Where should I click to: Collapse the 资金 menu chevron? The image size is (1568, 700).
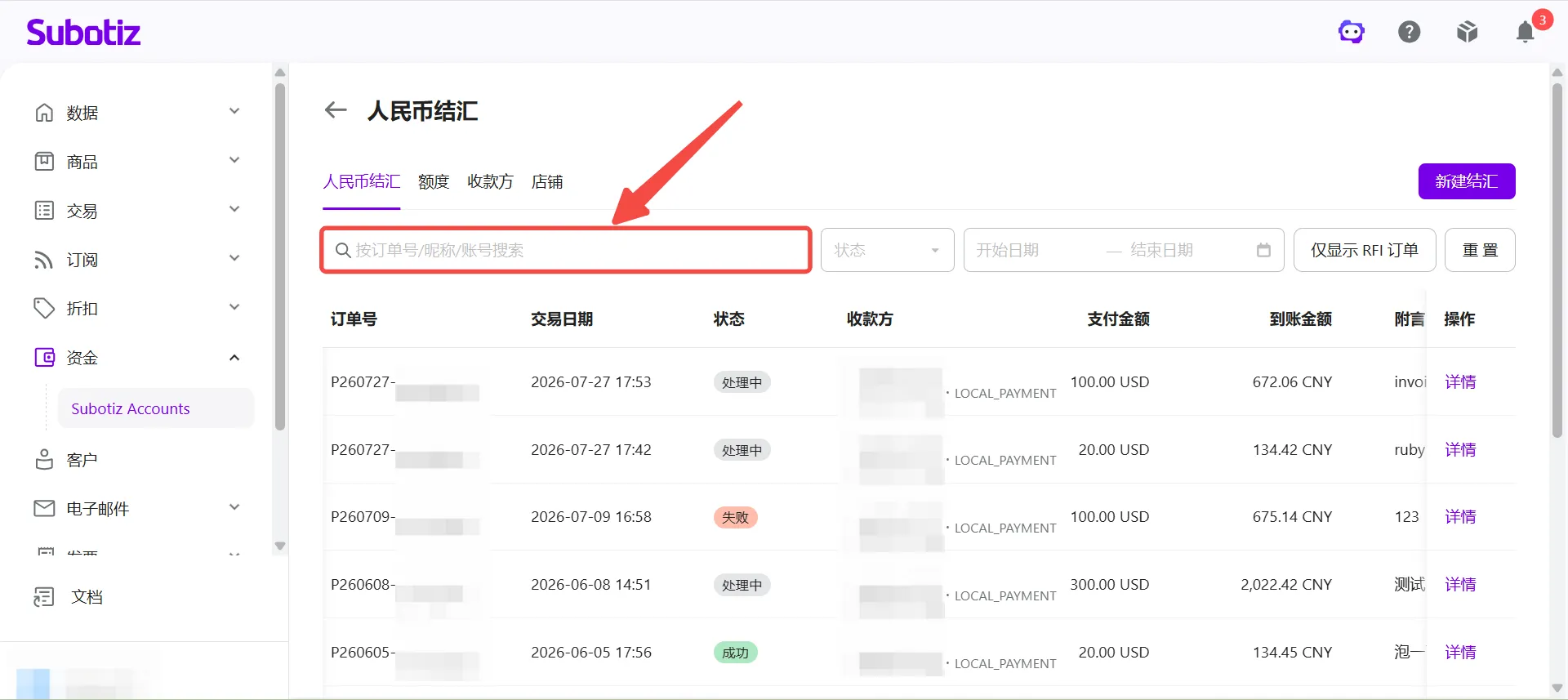pos(234,357)
